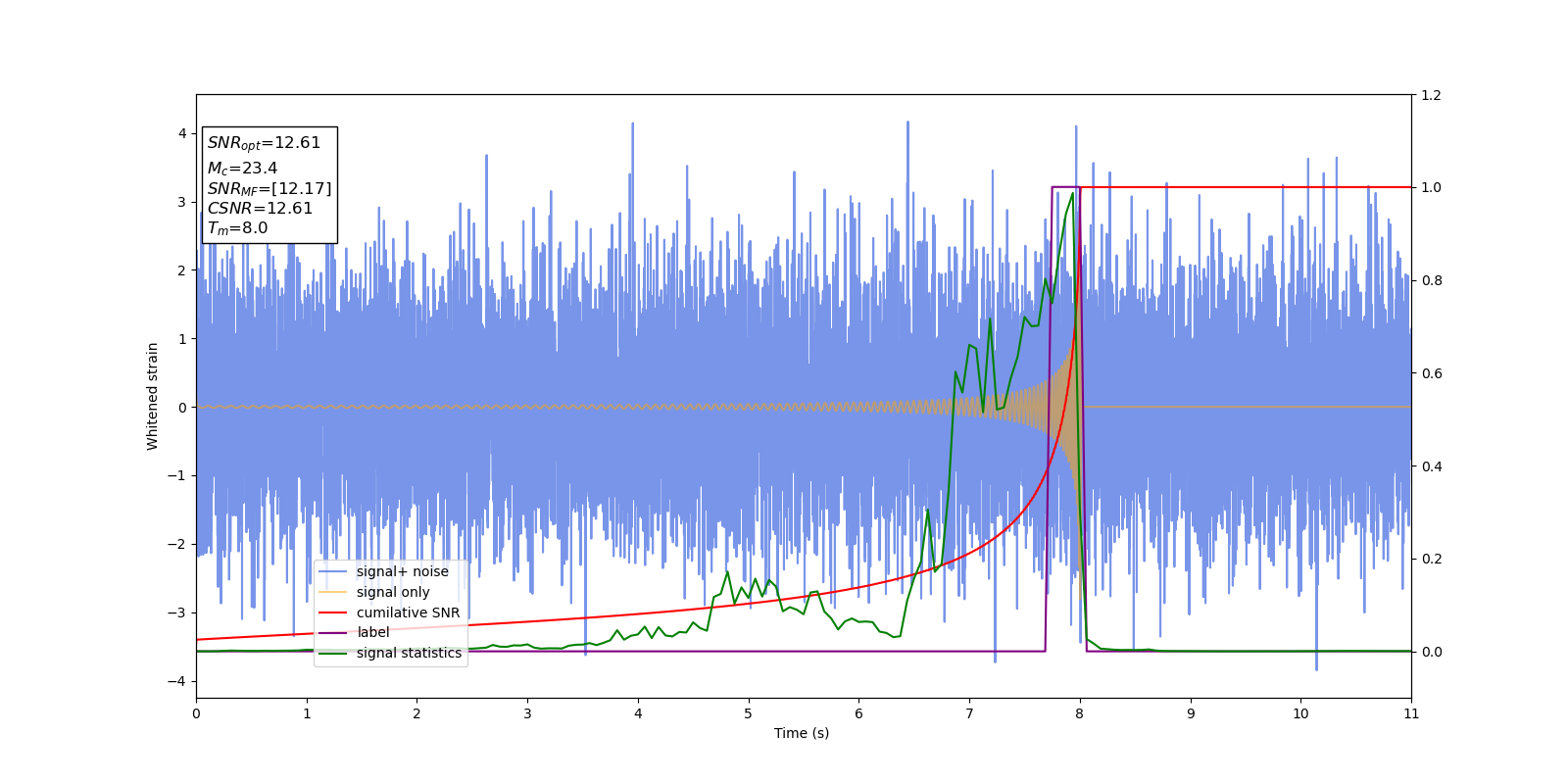Click the red cumilative SNR legend line
The width and height of the screenshot is (1568, 784).
pyautogui.click(x=333, y=612)
